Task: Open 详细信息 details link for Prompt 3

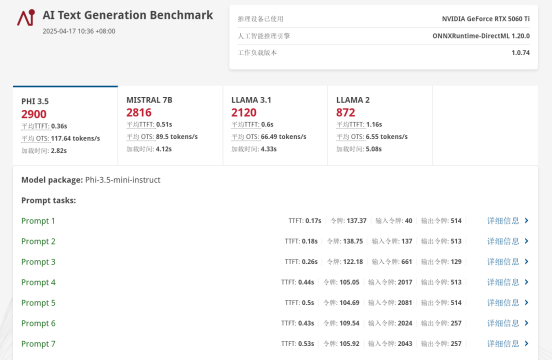Action: [503, 262]
